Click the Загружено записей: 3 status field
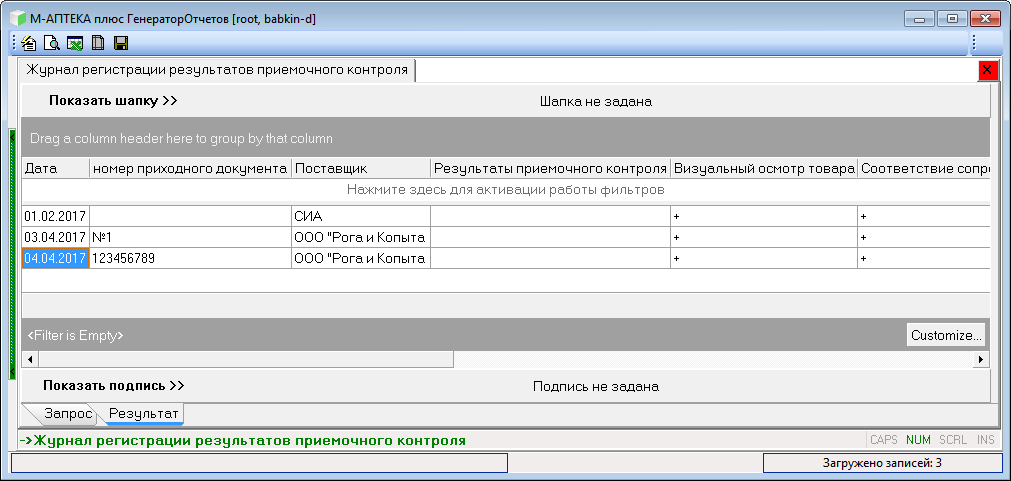The image size is (1011, 481). (881, 462)
